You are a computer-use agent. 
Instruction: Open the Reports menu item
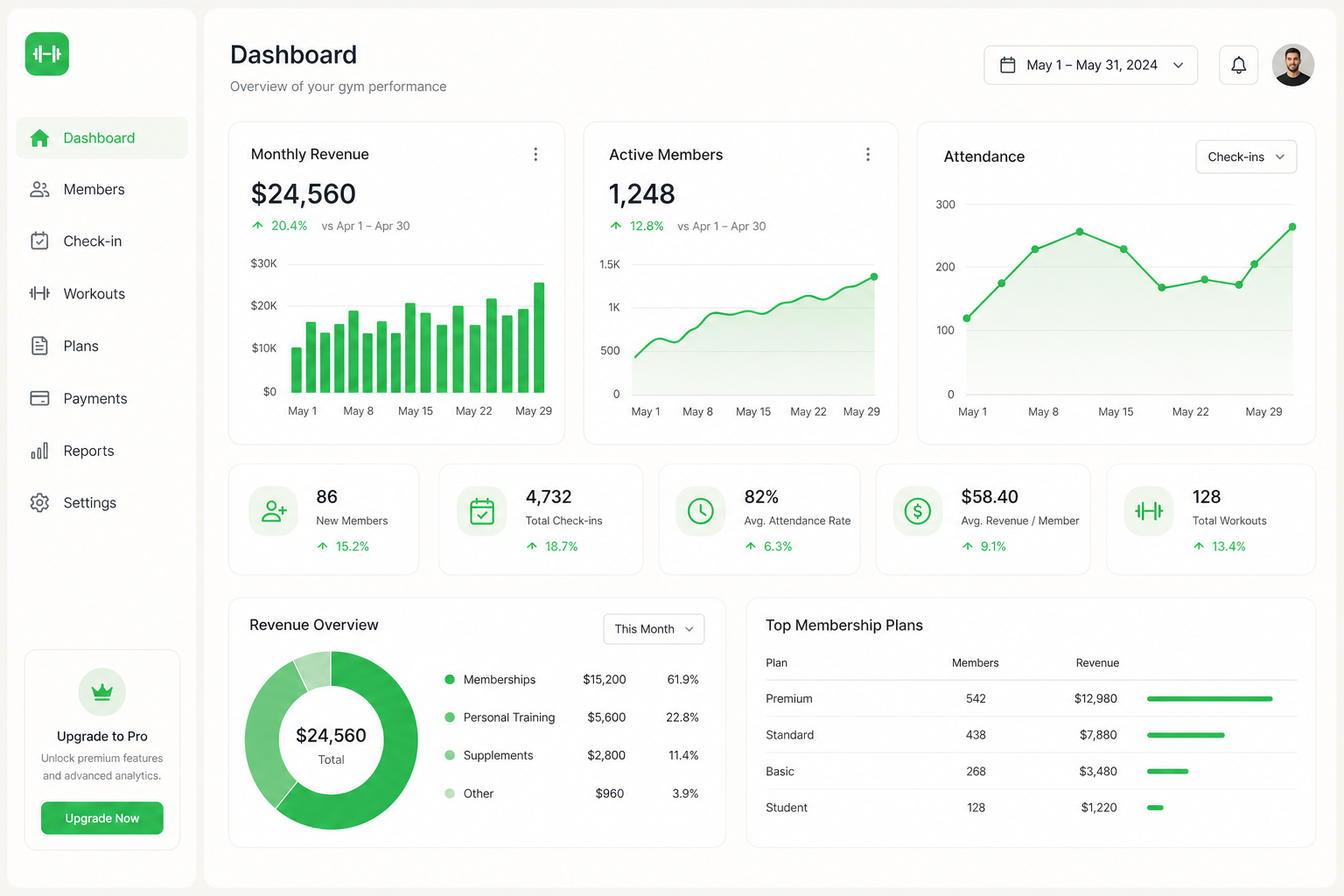(x=102, y=451)
